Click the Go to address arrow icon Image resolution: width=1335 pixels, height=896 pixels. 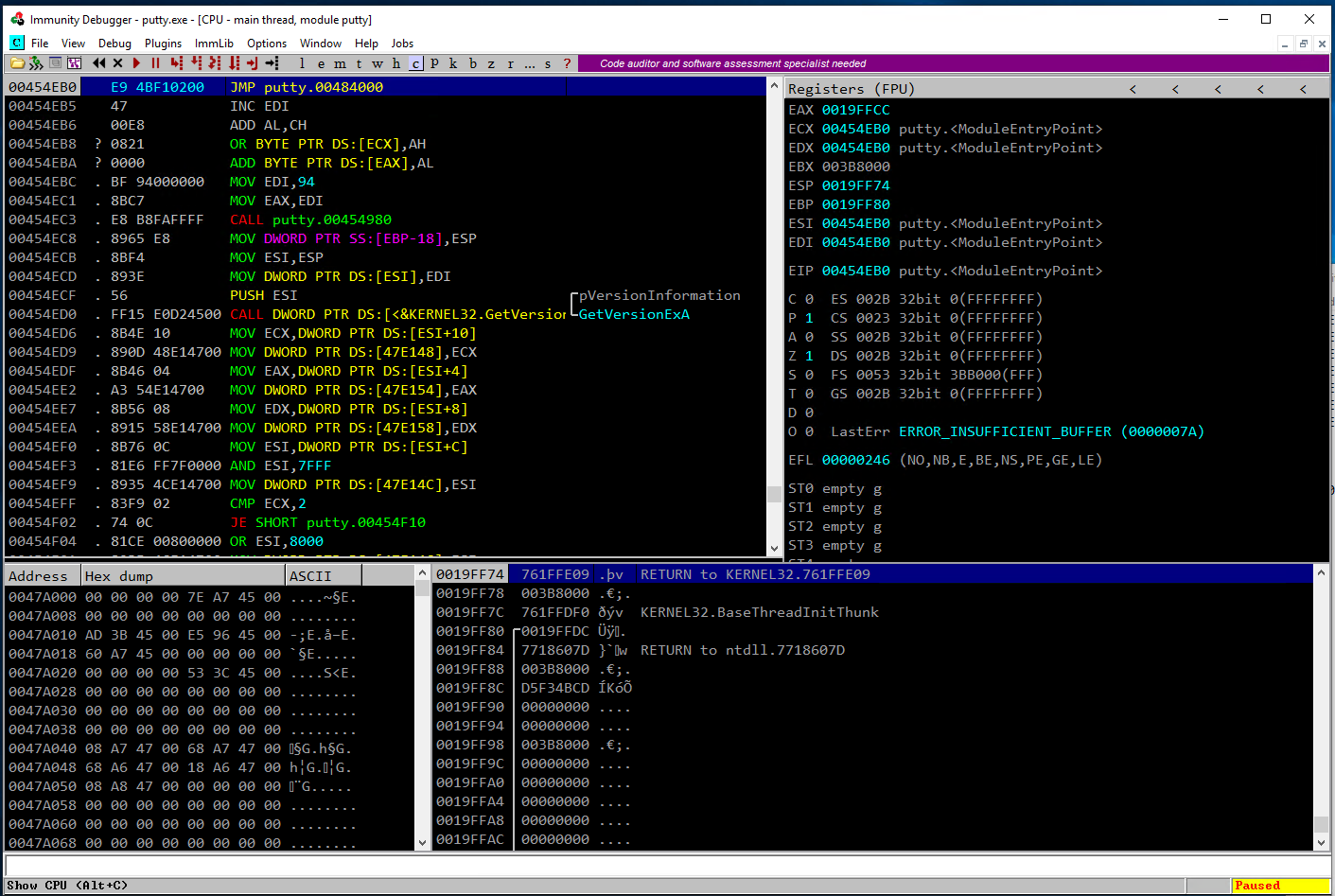pos(272,63)
